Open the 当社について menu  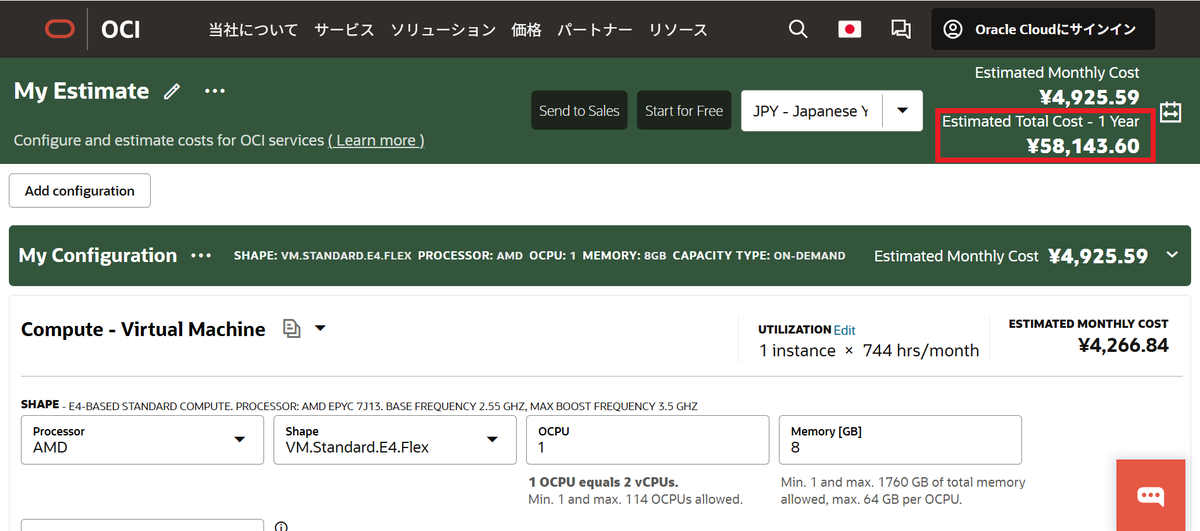(x=253, y=29)
